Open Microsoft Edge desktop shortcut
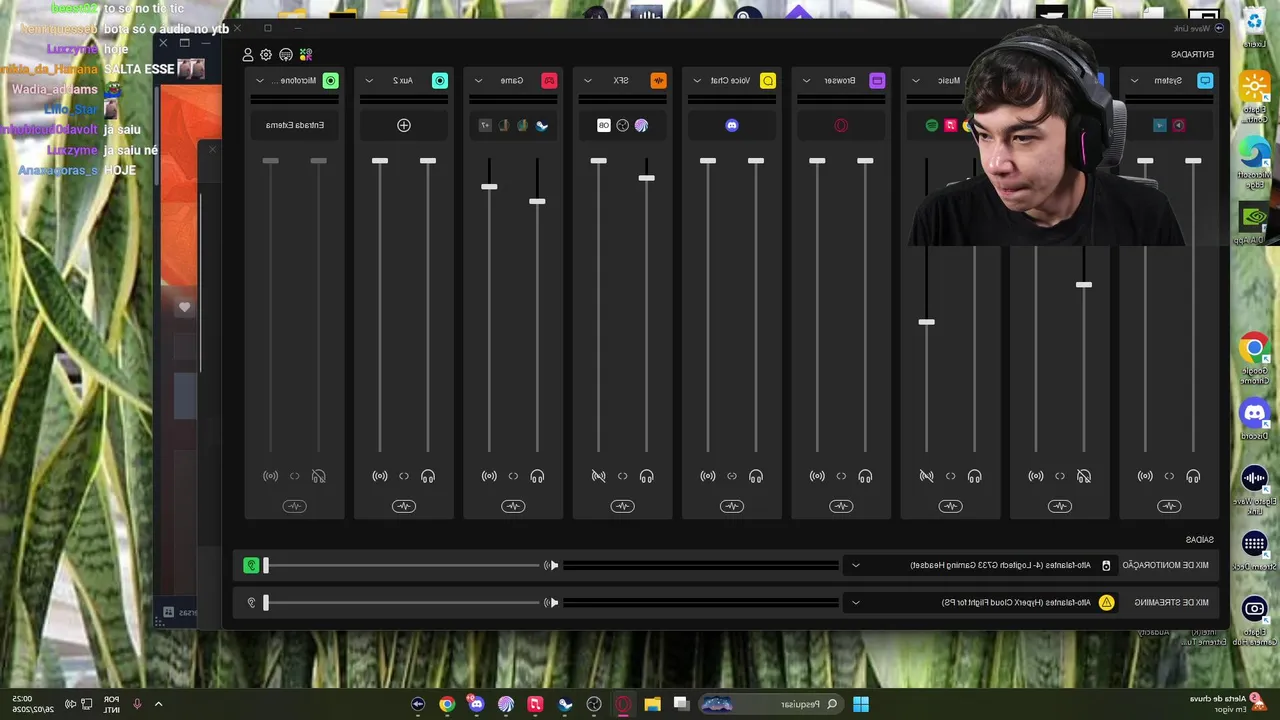The image size is (1280, 720). (1254, 160)
